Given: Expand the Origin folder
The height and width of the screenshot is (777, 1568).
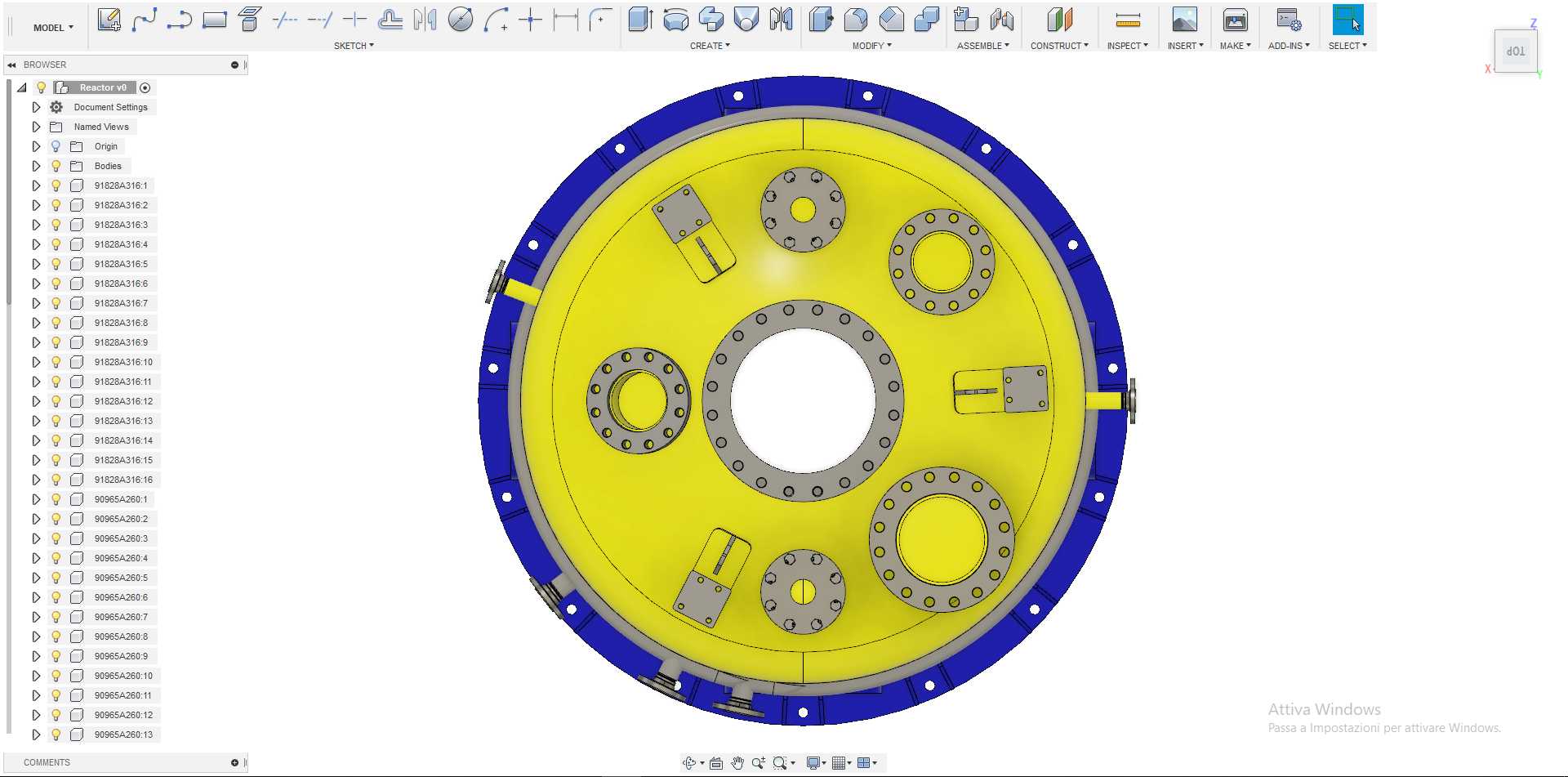Looking at the screenshot, I should coord(36,146).
